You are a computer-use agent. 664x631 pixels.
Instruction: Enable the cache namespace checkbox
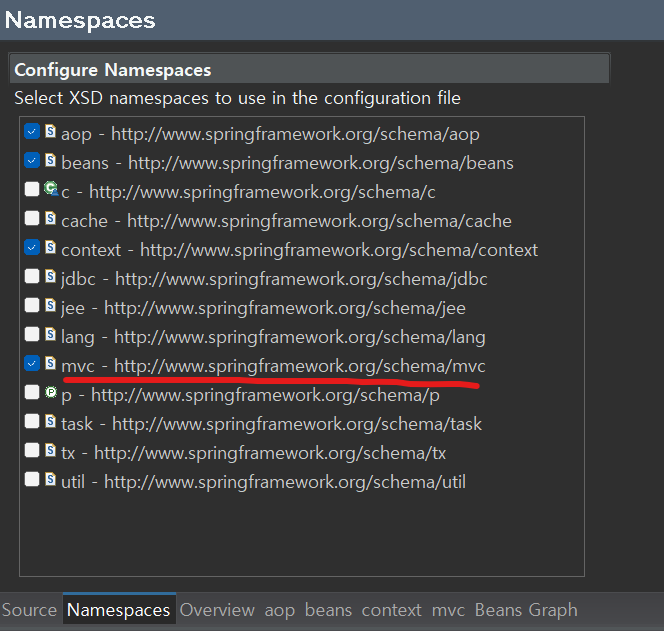coord(32,219)
